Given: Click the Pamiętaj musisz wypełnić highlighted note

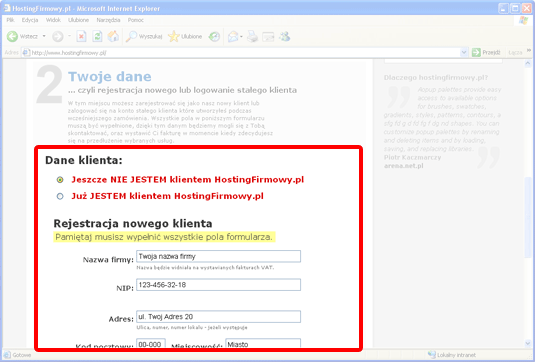Looking at the screenshot, I should click(164, 237).
